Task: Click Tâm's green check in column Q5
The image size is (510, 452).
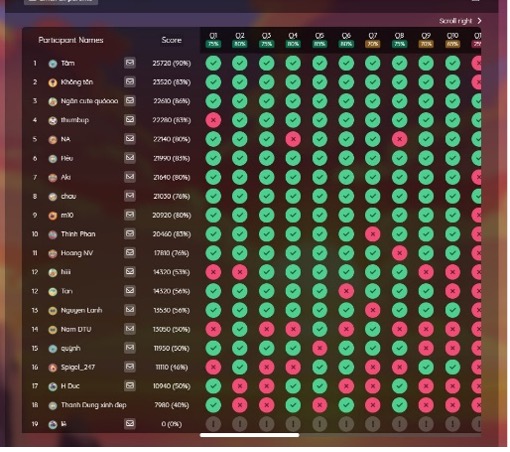Action: point(320,63)
